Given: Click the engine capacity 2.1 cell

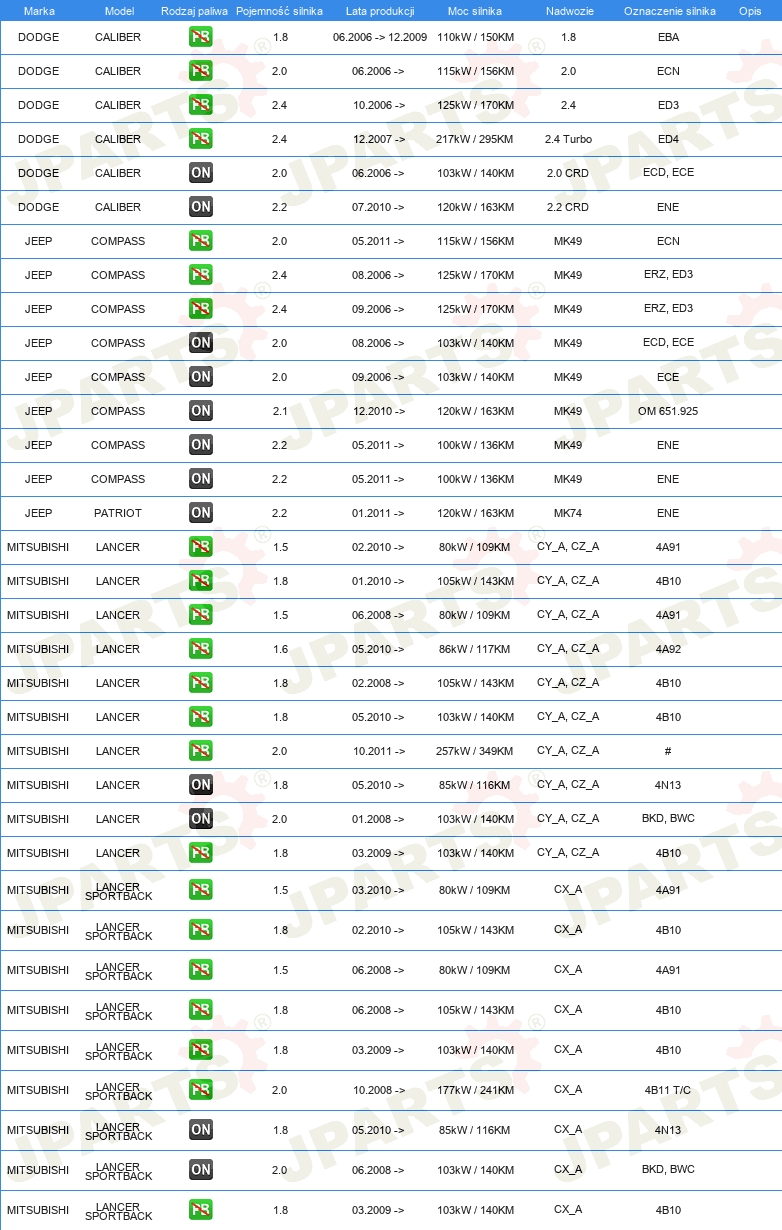Looking at the screenshot, I should tap(279, 411).
